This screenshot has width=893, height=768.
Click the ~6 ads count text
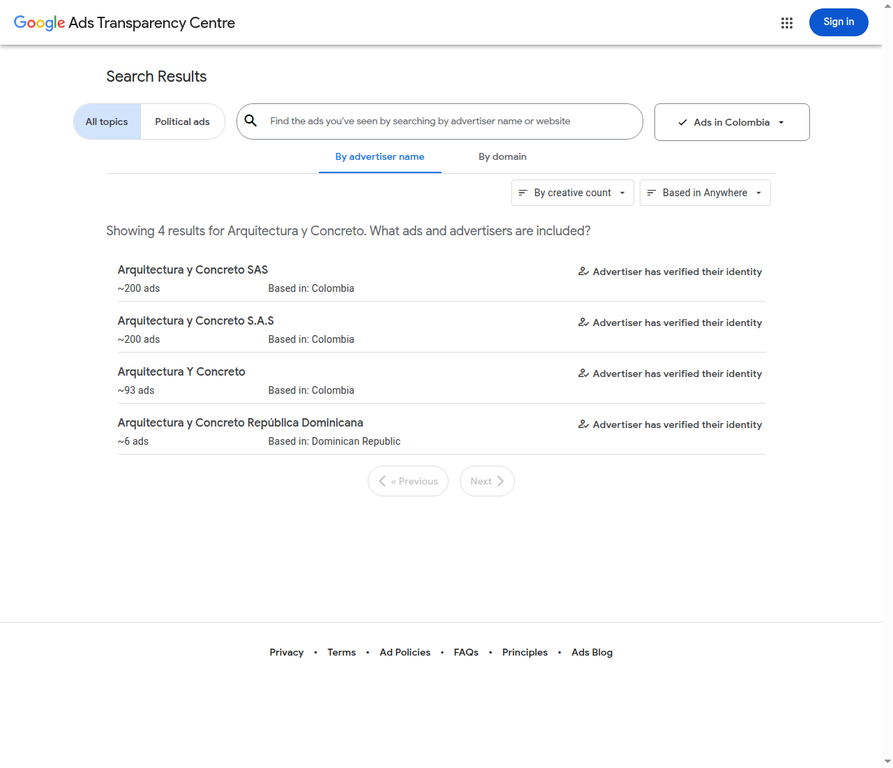(133, 441)
